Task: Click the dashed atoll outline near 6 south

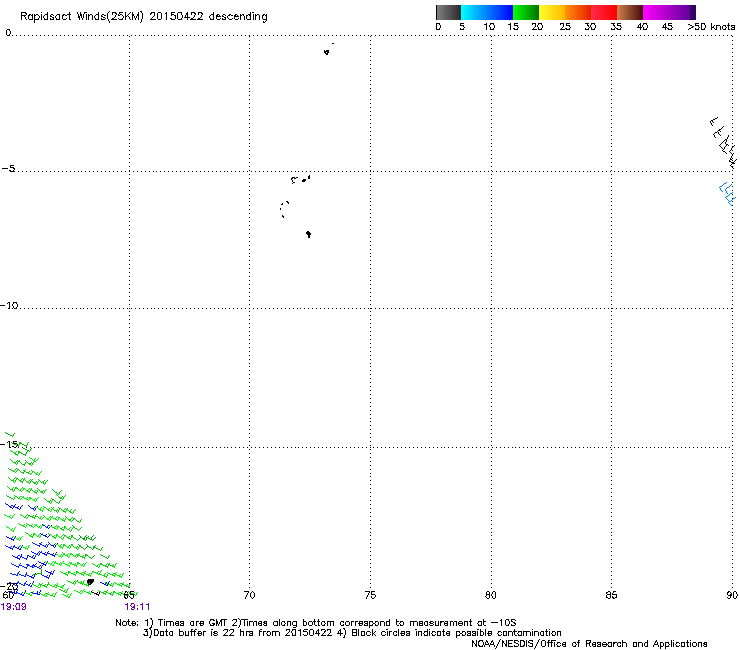Action: pyautogui.click(x=284, y=209)
